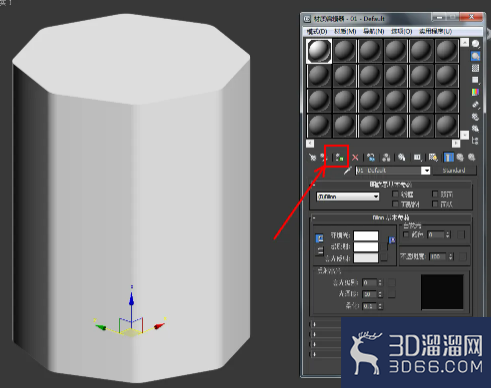Click the Specular color swatch
491x388 pixels.
pyautogui.click(x=366, y=258)
